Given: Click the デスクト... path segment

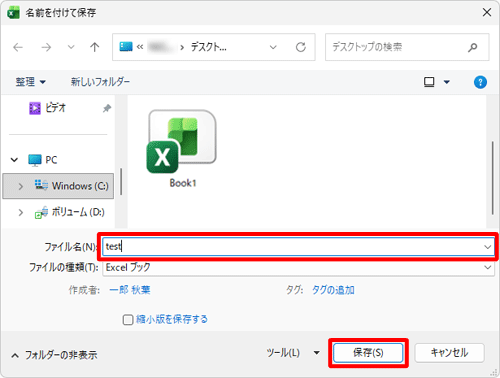Looking at the screenshot, I should [x=209, y=47].
